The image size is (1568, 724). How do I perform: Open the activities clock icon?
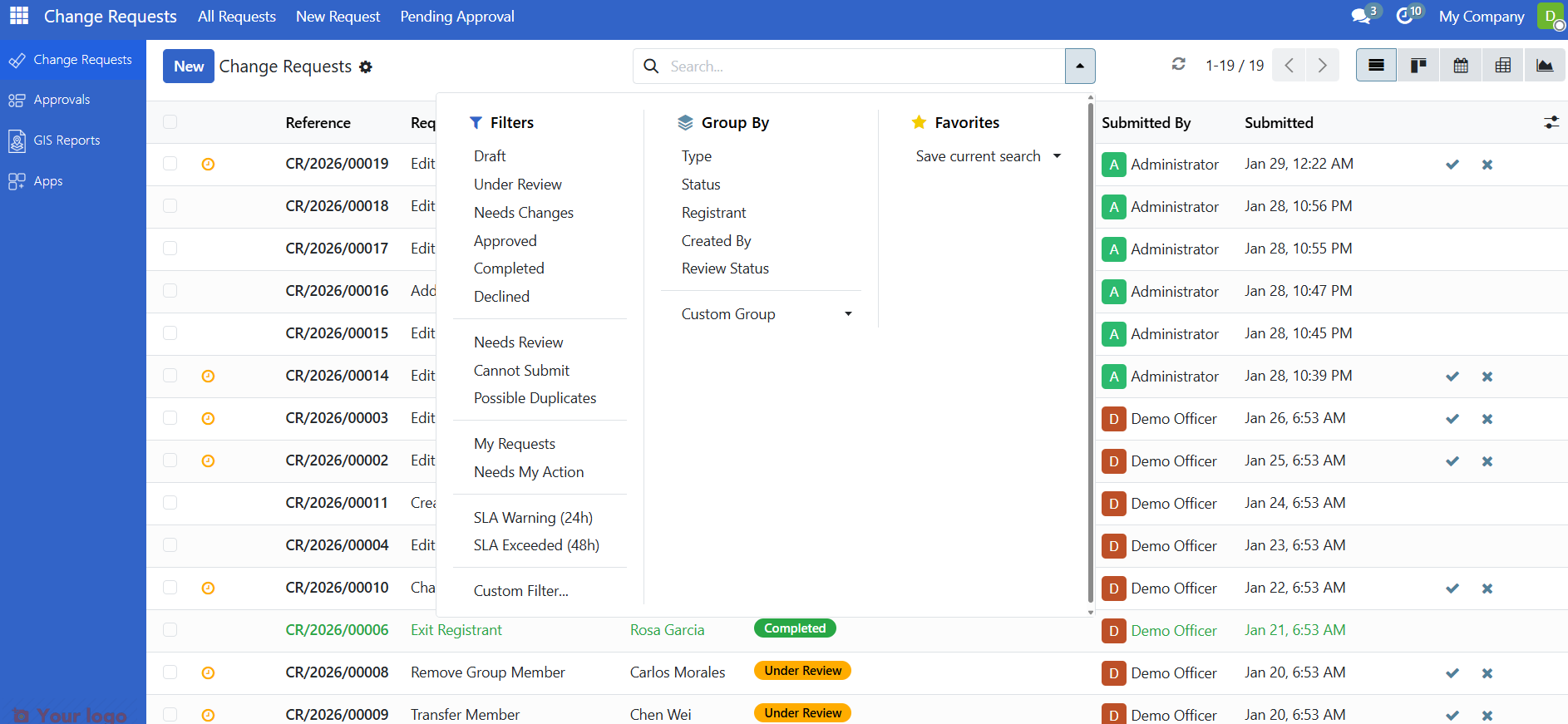tap(1405, 16)
